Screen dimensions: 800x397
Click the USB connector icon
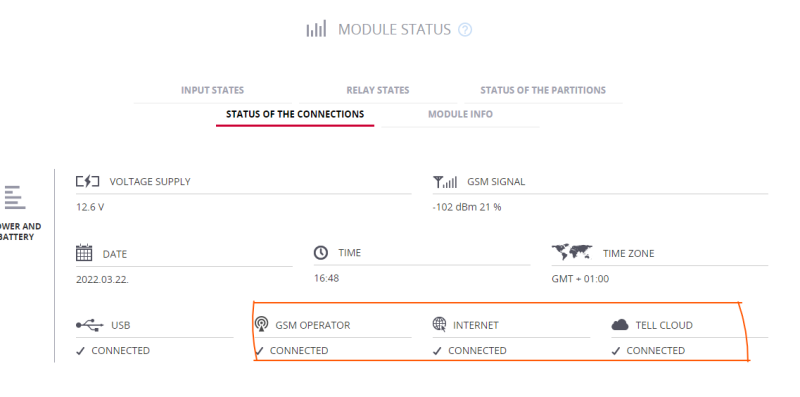click(x=90, y=325)
